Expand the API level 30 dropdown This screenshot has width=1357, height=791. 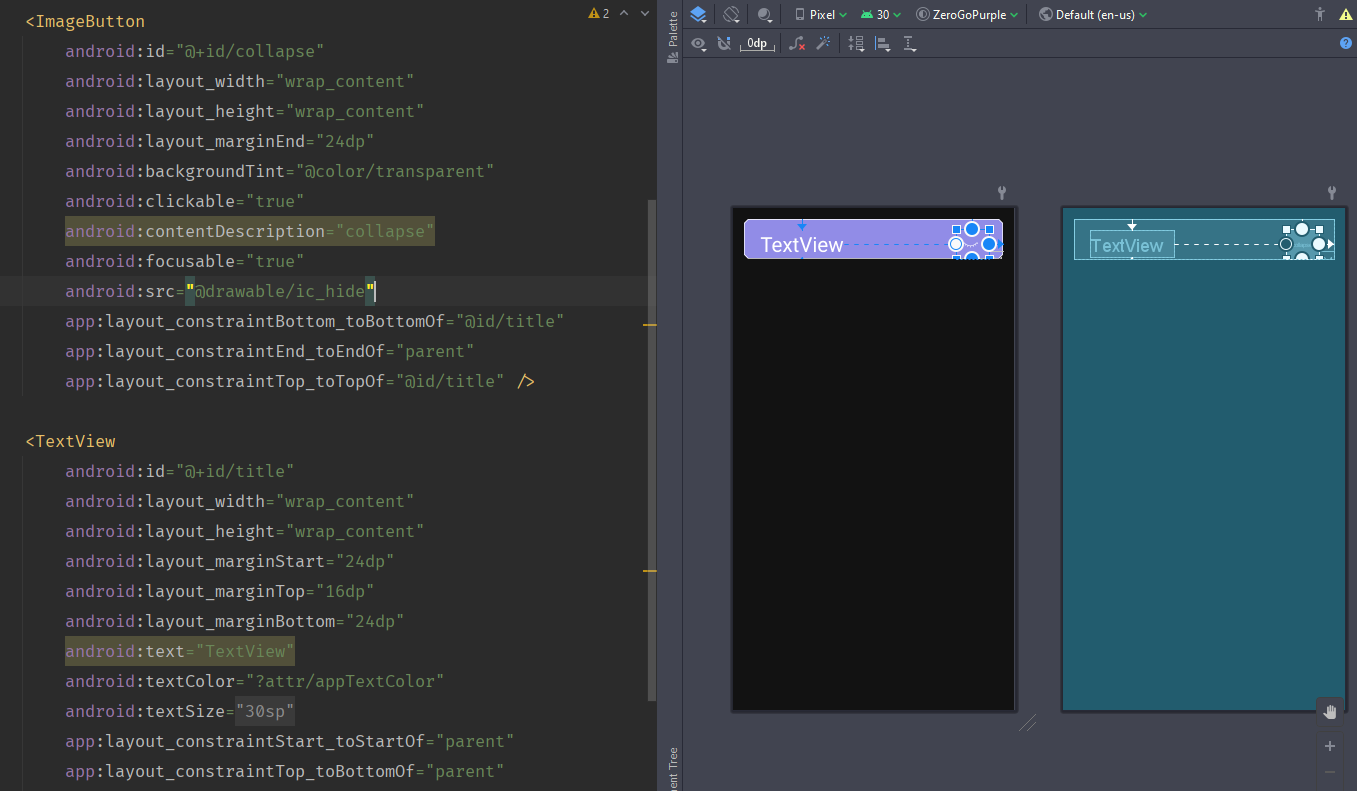point(881,14)
